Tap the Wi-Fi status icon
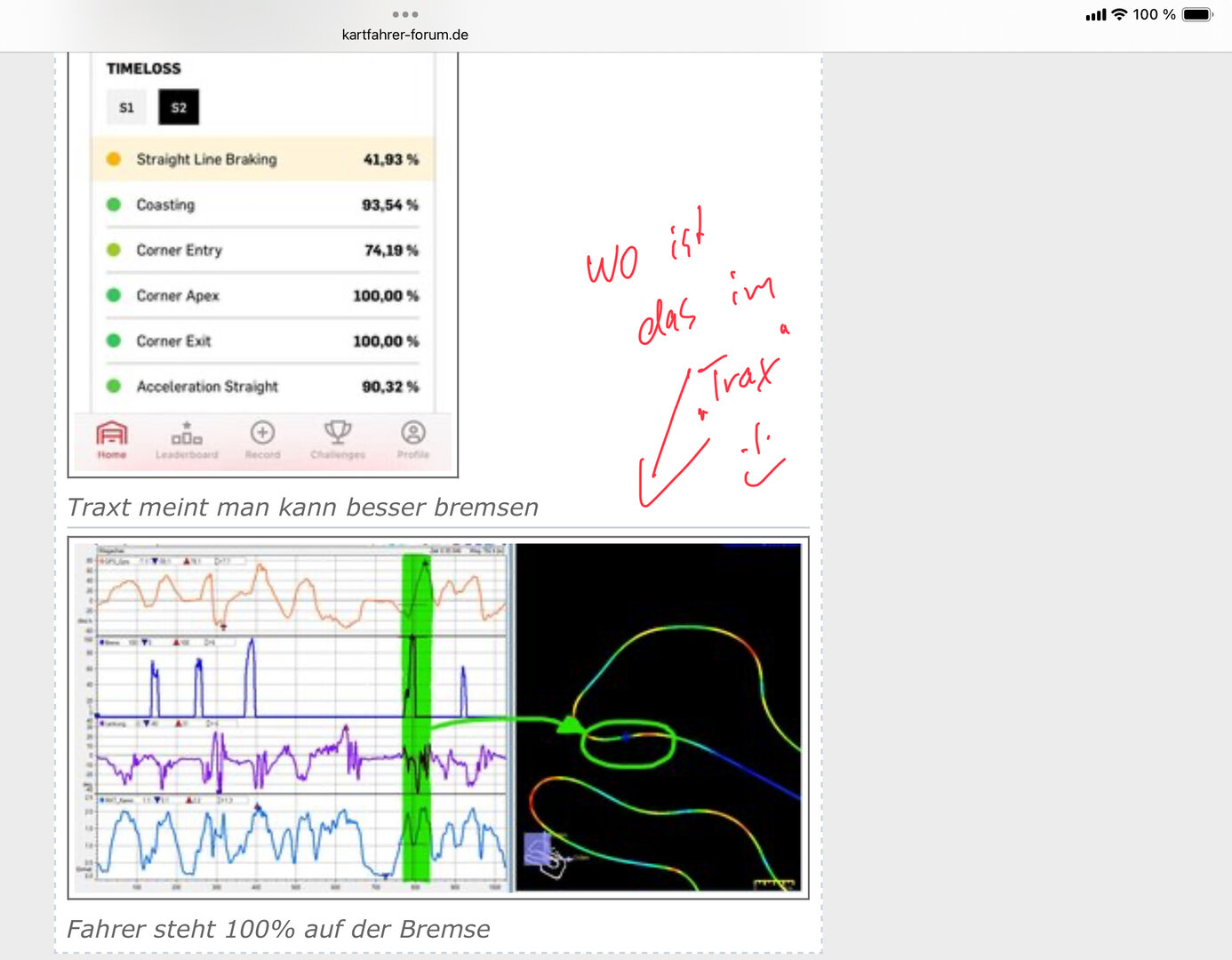Screen dimensions: 1232x960 (1119, 14)
